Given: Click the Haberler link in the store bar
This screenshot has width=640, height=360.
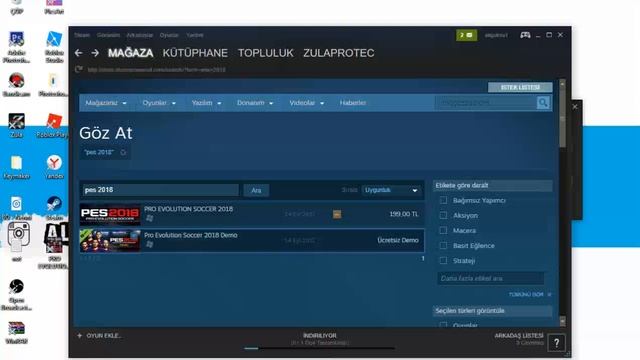Looking at the screenshot, I should [x=353, y=103].
